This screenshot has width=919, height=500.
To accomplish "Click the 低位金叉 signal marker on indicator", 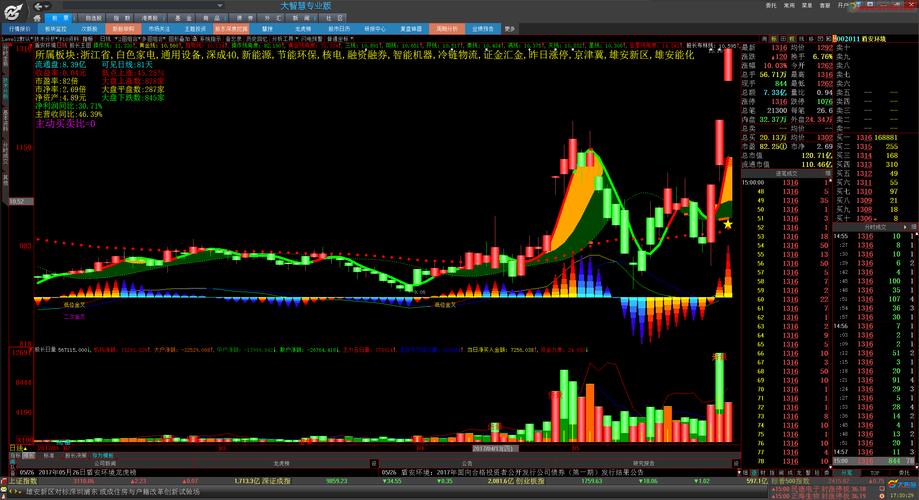I will [76, 304].
